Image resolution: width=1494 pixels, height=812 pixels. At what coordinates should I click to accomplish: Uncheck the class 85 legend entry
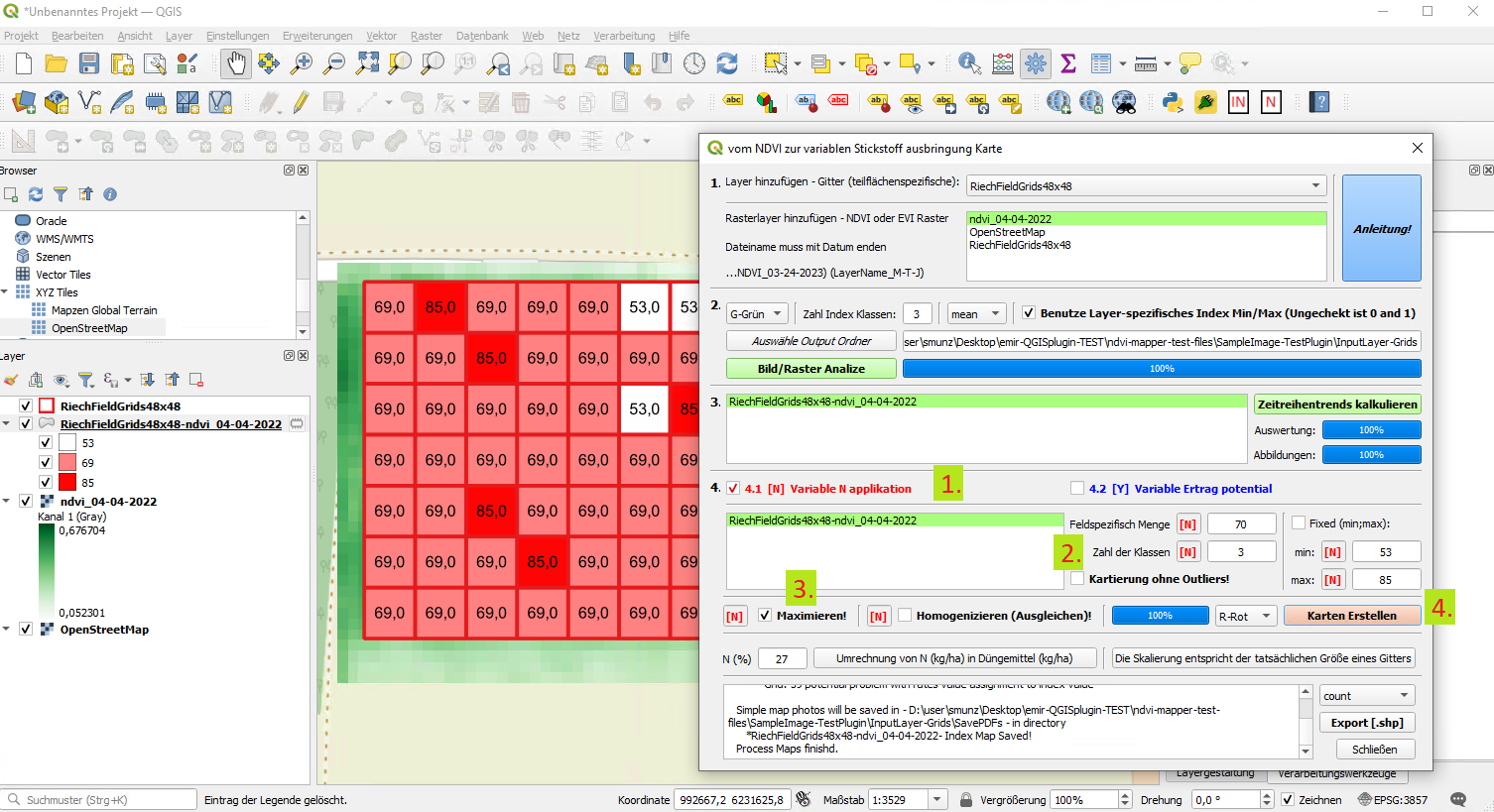pyautogui.click(x=45, y=482)
